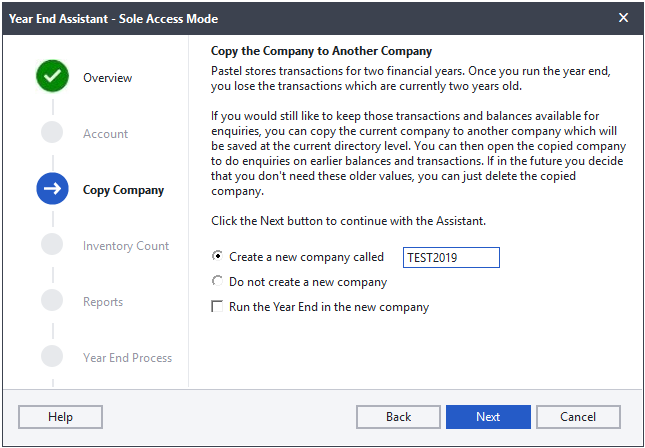Screen dimensions: 645x448
Task: Click the Reports step circle
Action: [x=52, y=300]
